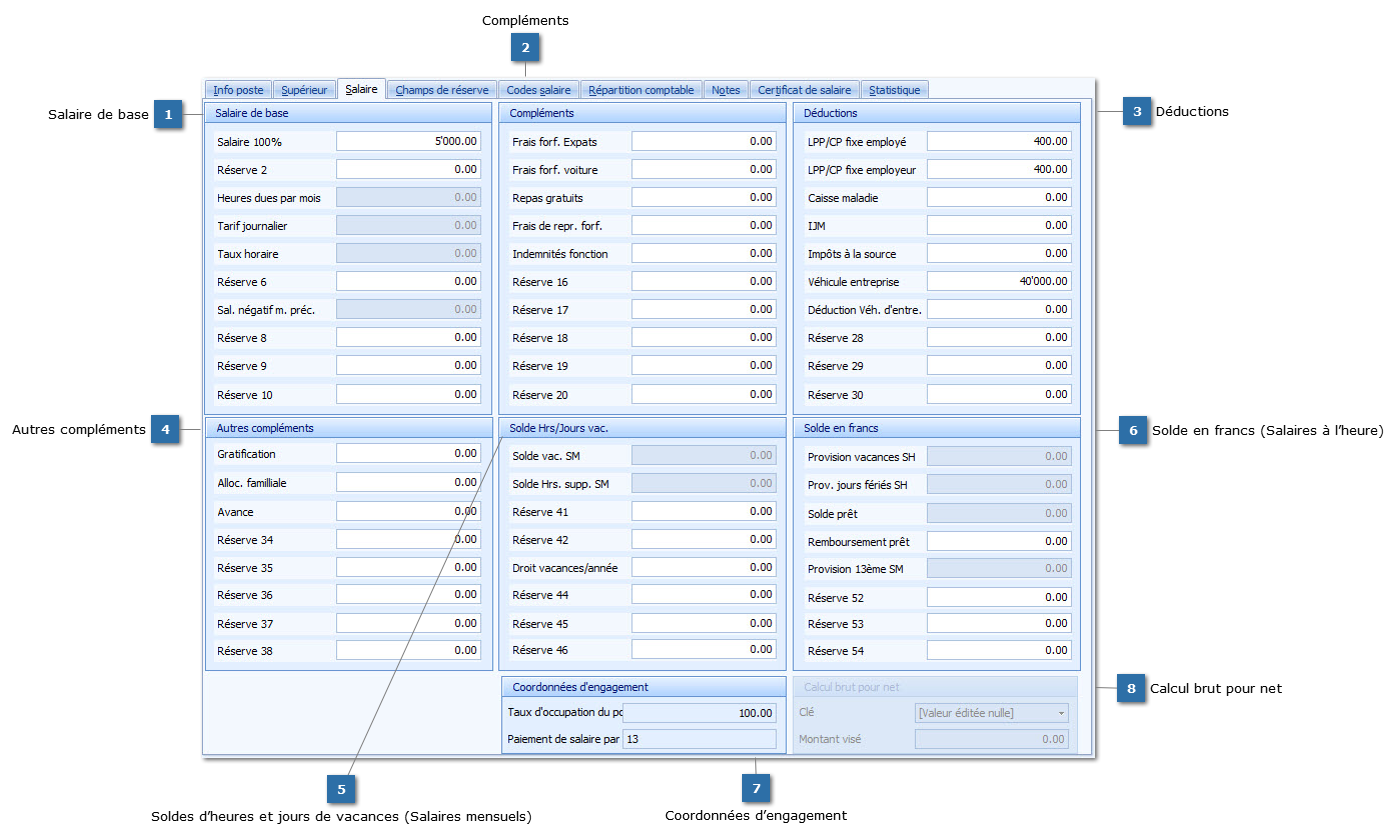Click numbered callout 1 for Salaire de base

[x=168, y=115]
